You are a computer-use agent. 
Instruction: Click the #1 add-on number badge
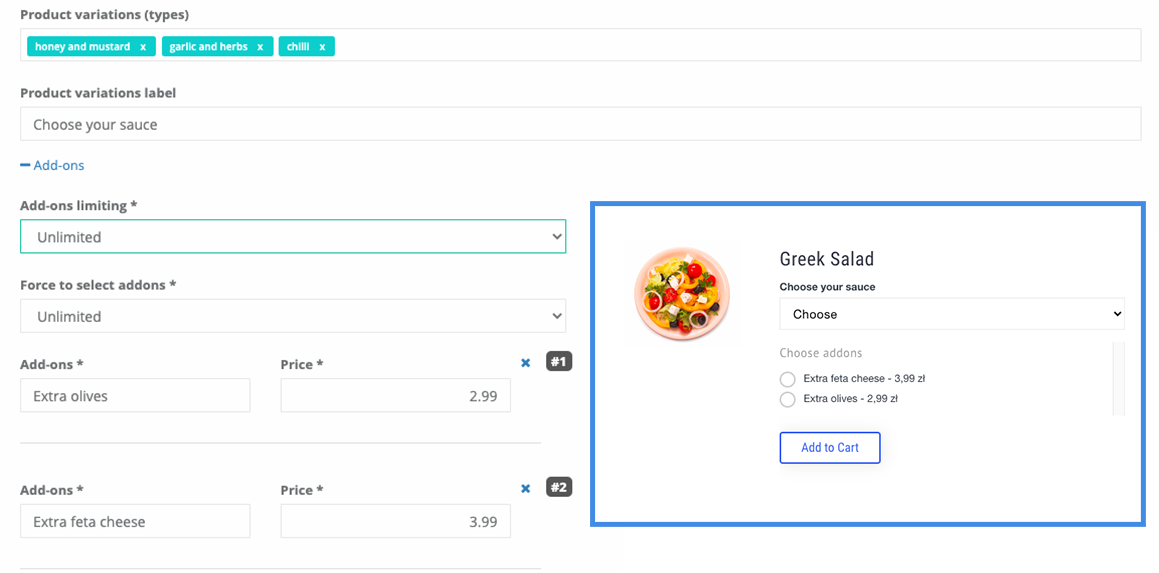(559, 362)
